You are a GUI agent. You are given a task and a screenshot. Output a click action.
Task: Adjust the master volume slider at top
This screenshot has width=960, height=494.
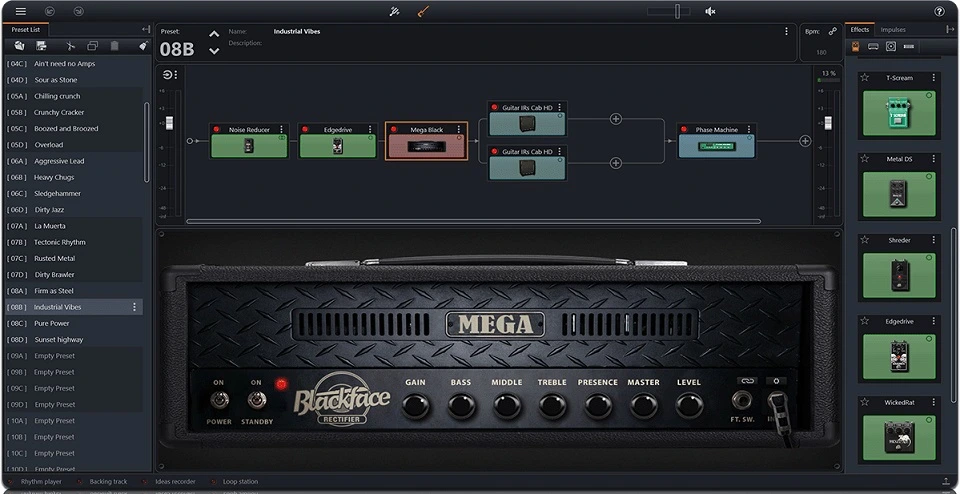(677, 11)
